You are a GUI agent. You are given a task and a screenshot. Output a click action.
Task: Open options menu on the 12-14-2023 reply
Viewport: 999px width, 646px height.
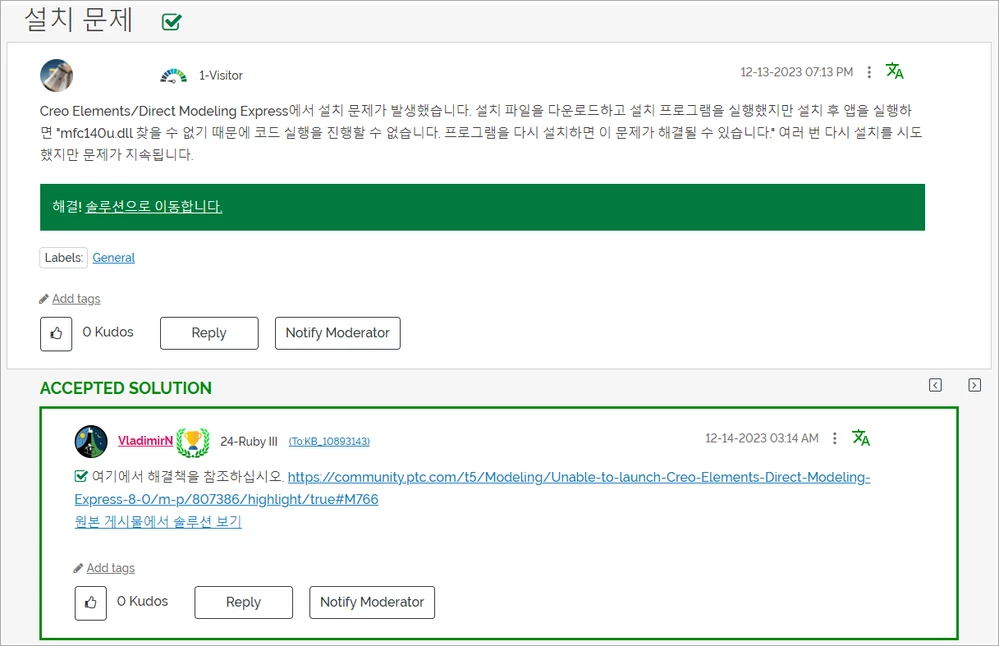coord(835,438)
